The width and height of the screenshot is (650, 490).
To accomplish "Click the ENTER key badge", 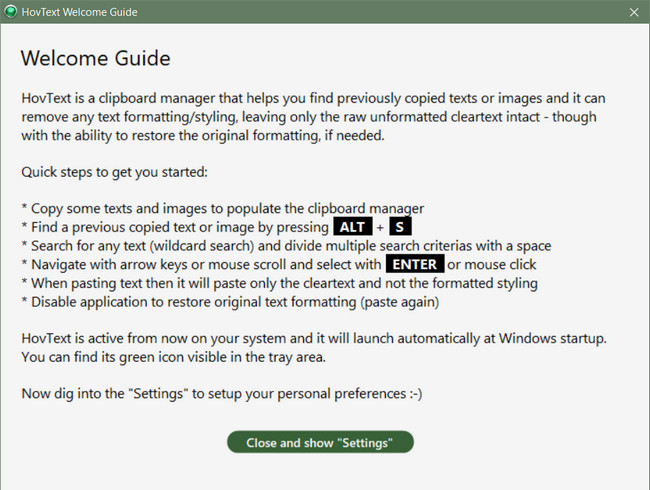I will click(x=415, y=264).
